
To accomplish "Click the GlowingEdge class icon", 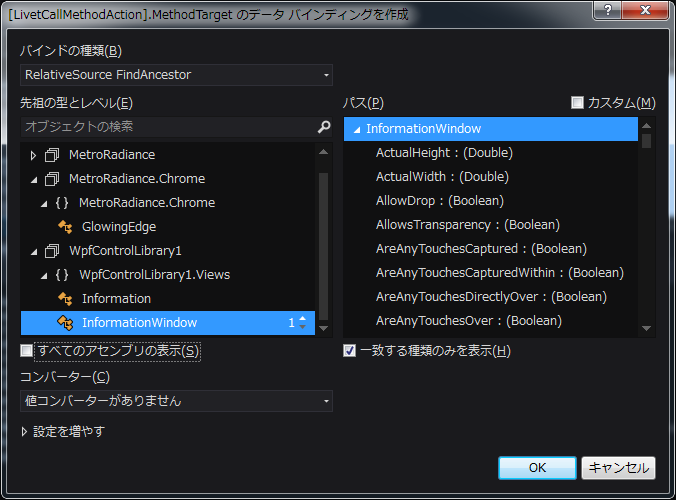I will [65, 227].
